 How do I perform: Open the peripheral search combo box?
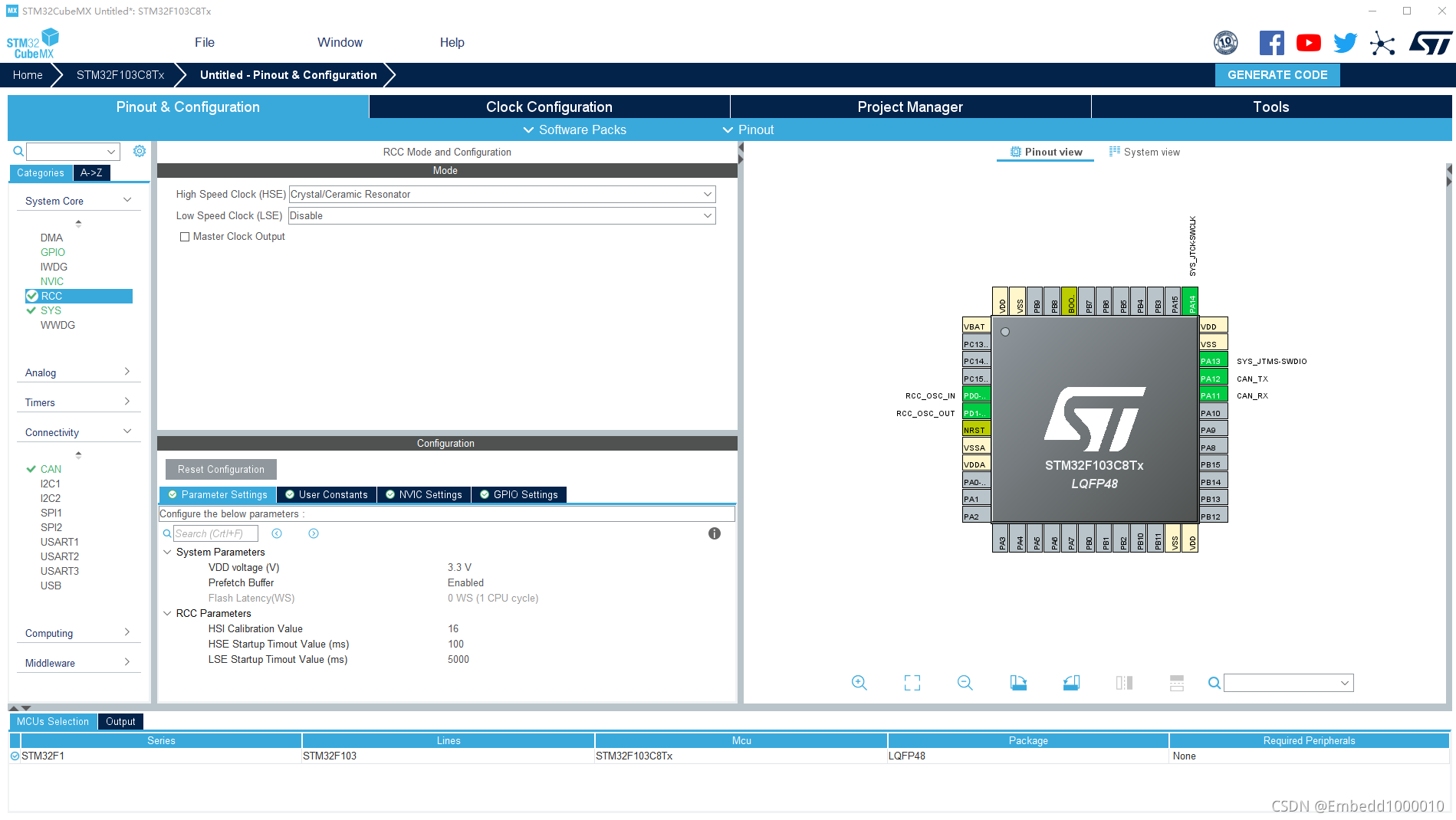[74, 151]
